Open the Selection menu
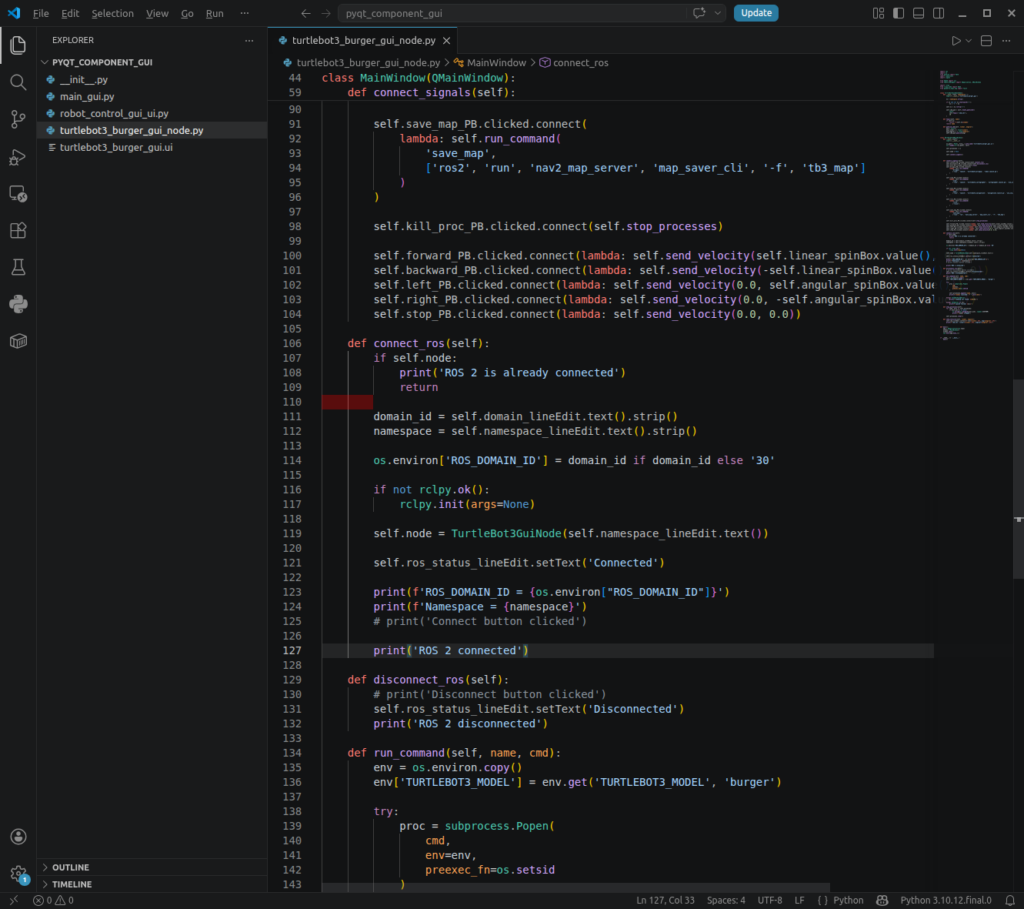 click(x=112, y=13)
